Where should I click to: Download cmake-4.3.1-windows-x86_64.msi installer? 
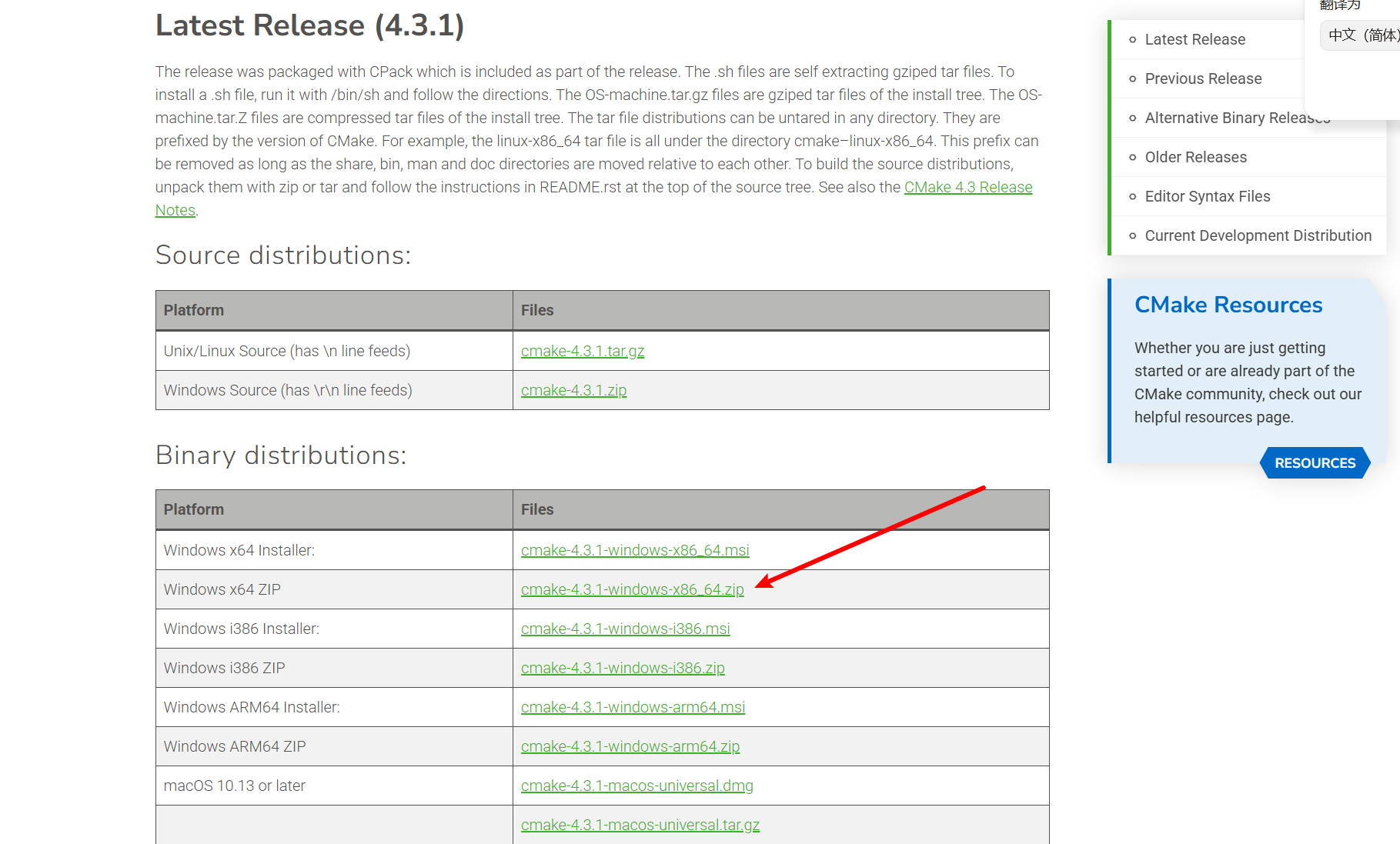click(x=635, y=550)
